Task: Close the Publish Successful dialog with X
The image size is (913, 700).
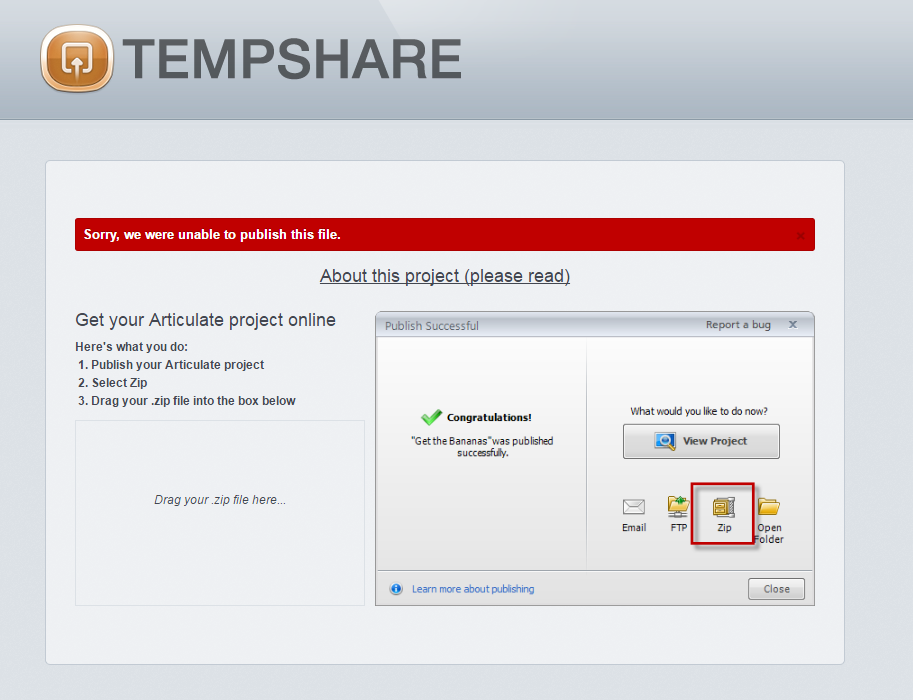Action: click(792, 324)
